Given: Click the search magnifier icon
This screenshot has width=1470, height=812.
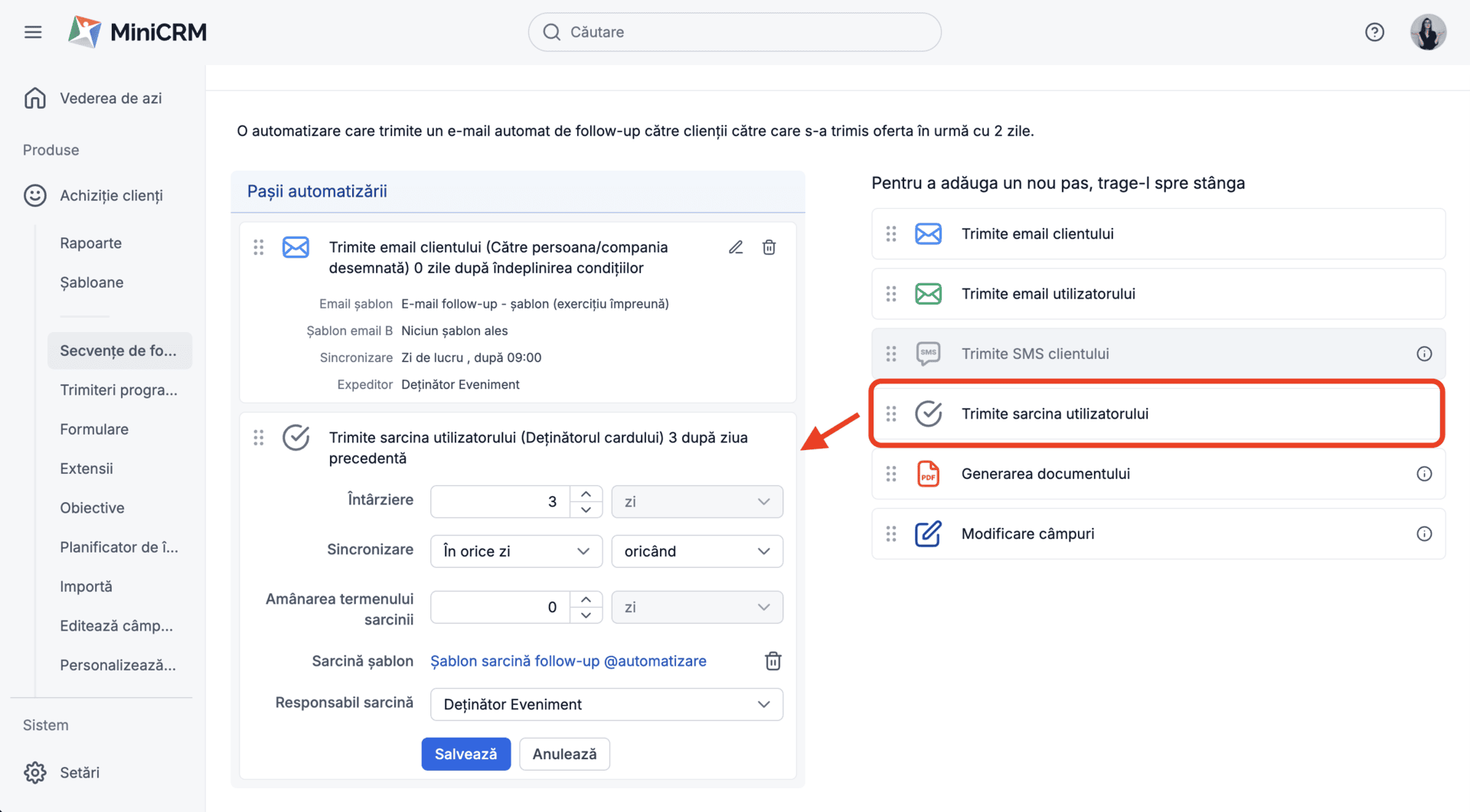Looking at the screenshot, I should click(551, 32).
